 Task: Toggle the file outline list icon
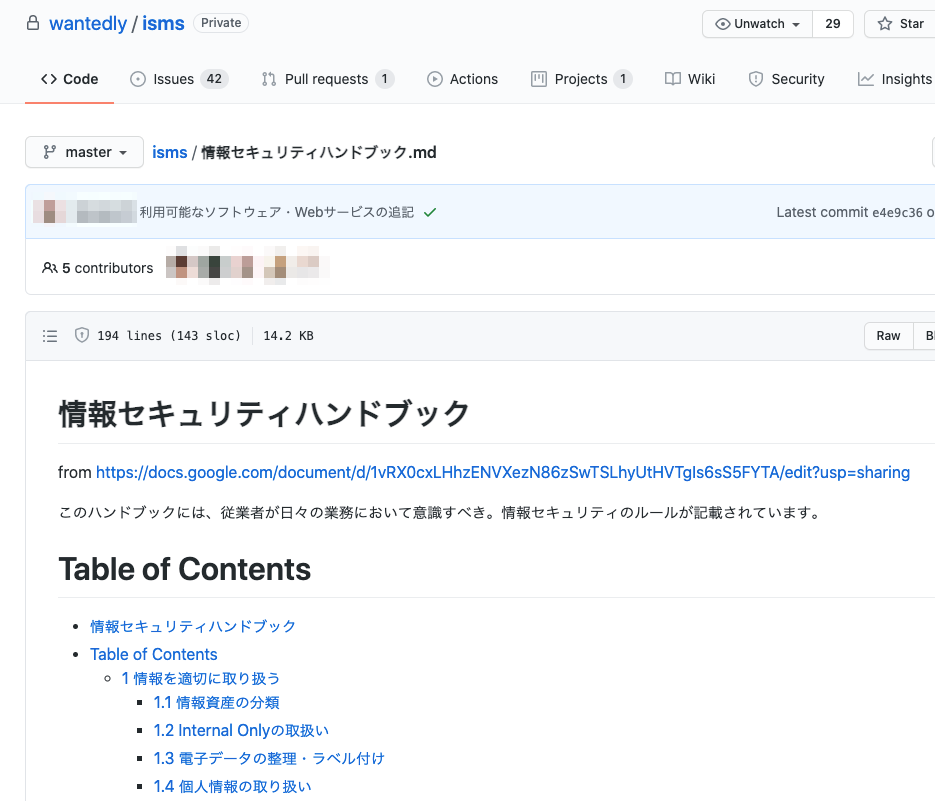point(50,336)
